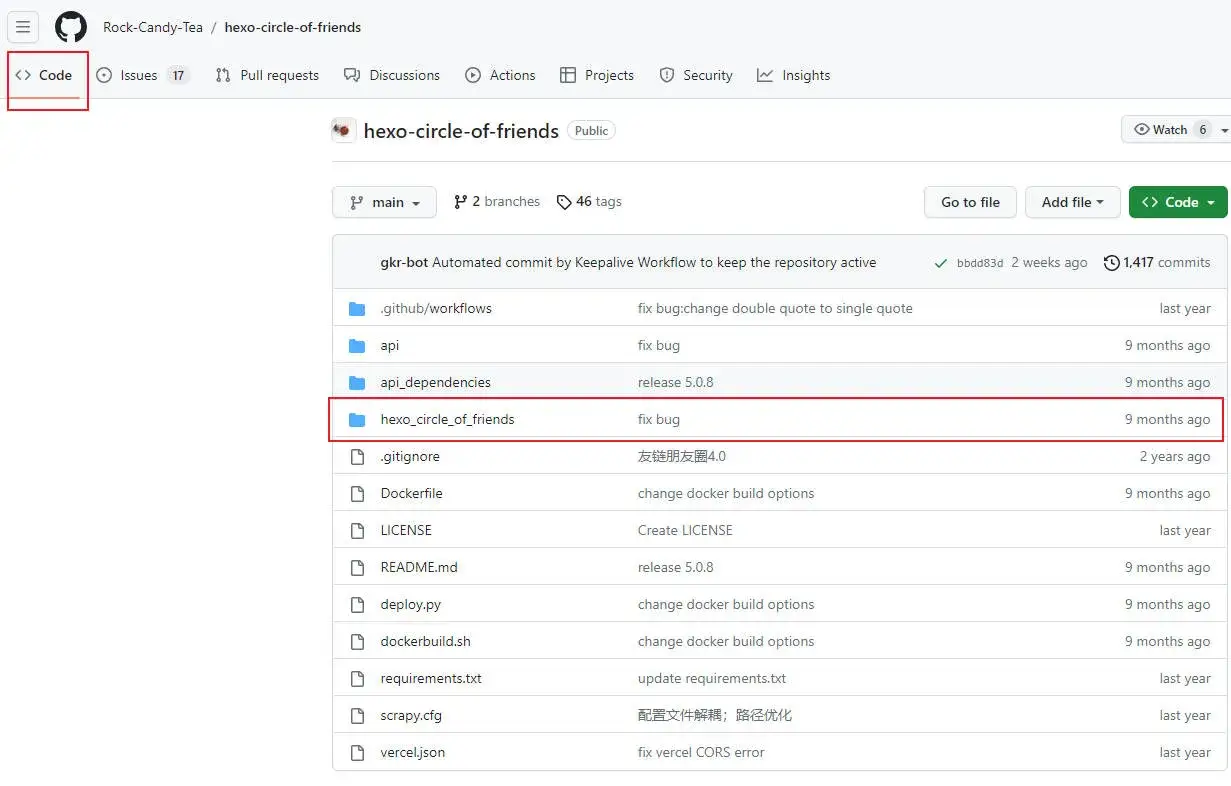Click the file icon beside deploy.py
The image size is (1231, 786).
pos(357,605)
